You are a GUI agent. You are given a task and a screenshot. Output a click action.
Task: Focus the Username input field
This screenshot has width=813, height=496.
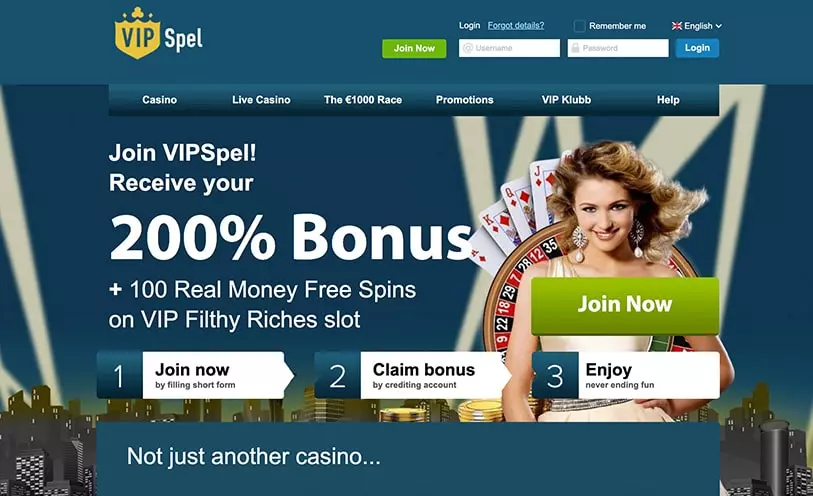coord(509,48)
